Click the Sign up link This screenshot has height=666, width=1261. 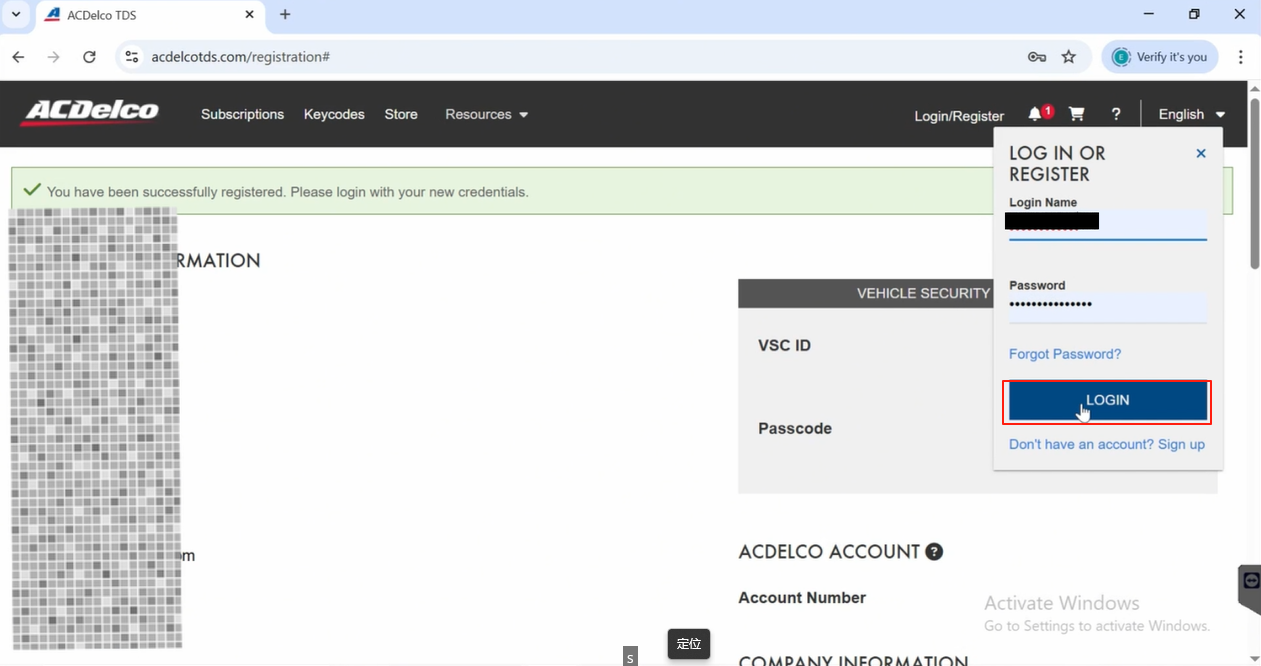pyautogui.click(x=1181, y=444)
